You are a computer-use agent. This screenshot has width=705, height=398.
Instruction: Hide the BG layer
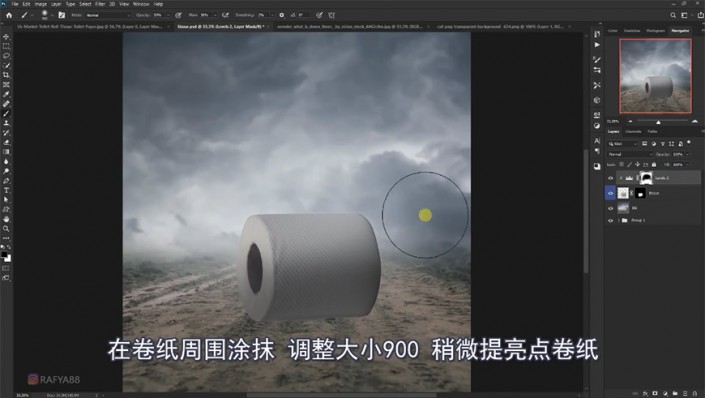pyautogui.click(x=610, y=208)
